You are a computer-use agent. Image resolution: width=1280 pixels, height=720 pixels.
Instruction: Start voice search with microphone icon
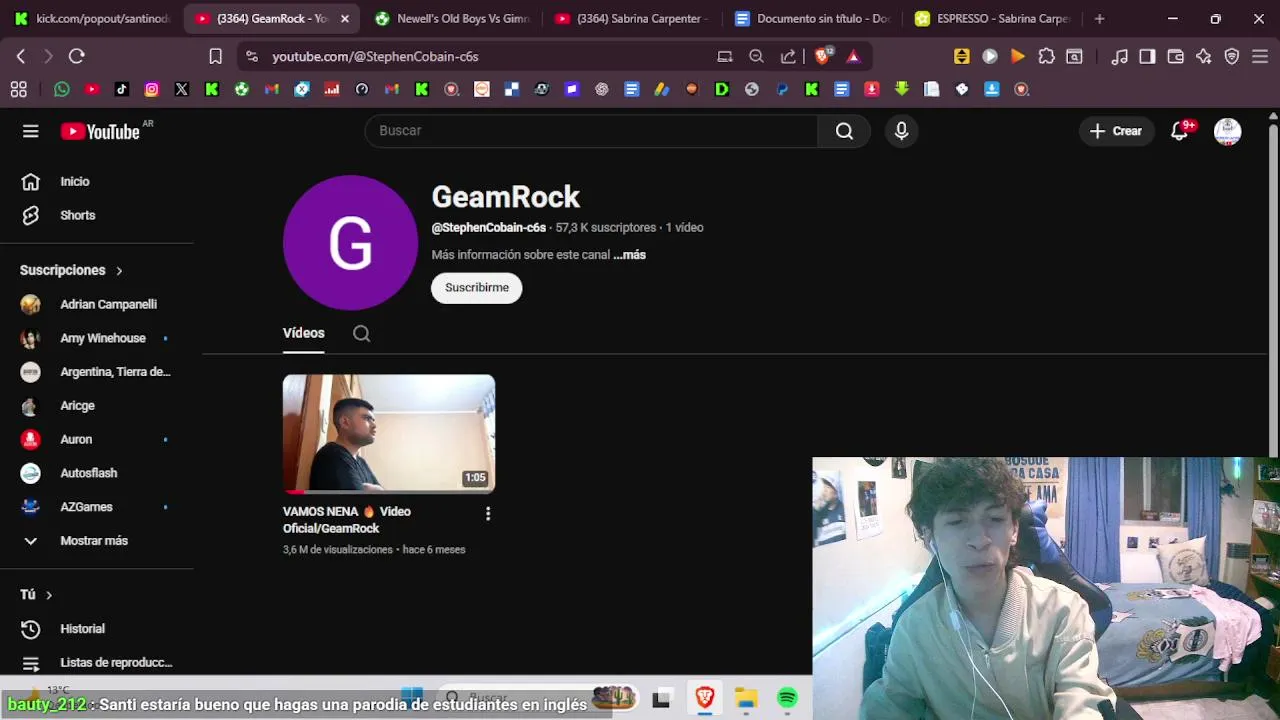click(901, 131)
